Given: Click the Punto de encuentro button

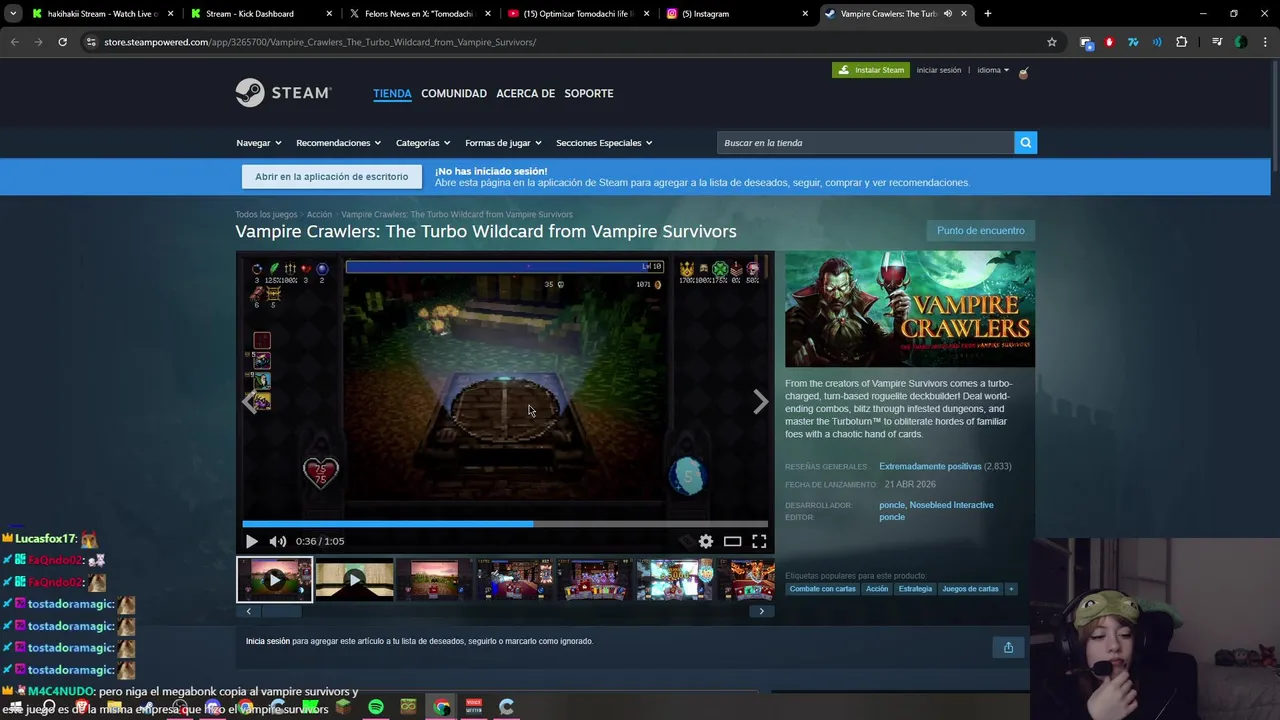Looking at the screenshot, I should 980,231.
